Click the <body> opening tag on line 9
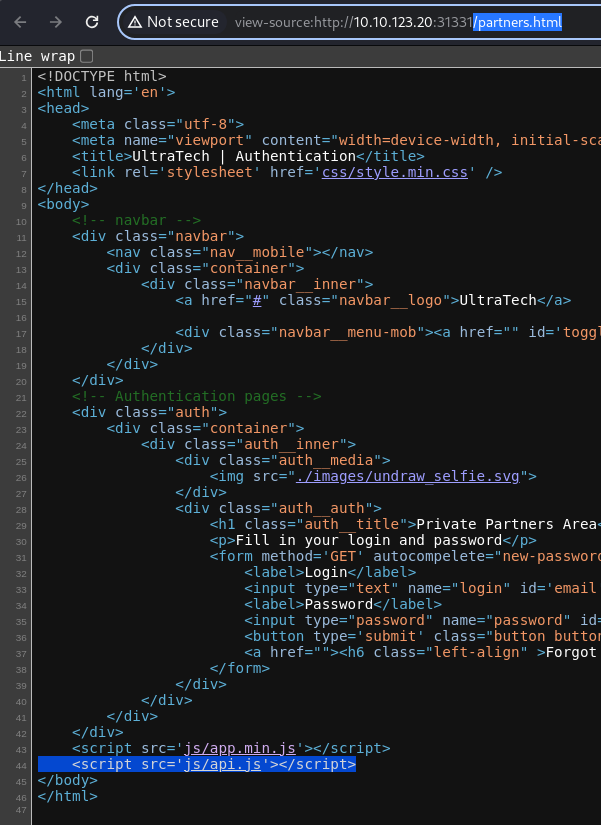The height and width of the screenshot is (825, 601). (63, 204)
